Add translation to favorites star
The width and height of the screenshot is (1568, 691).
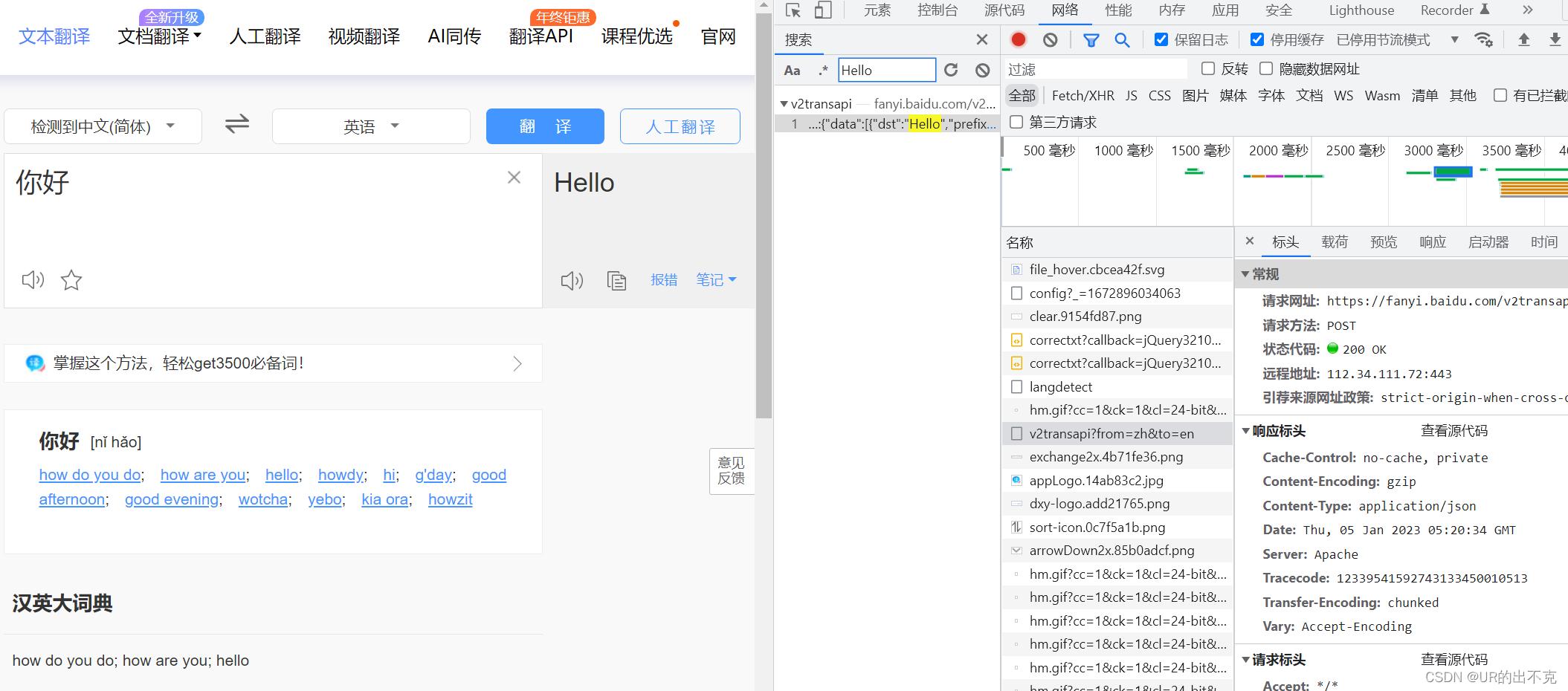point(71,280)
